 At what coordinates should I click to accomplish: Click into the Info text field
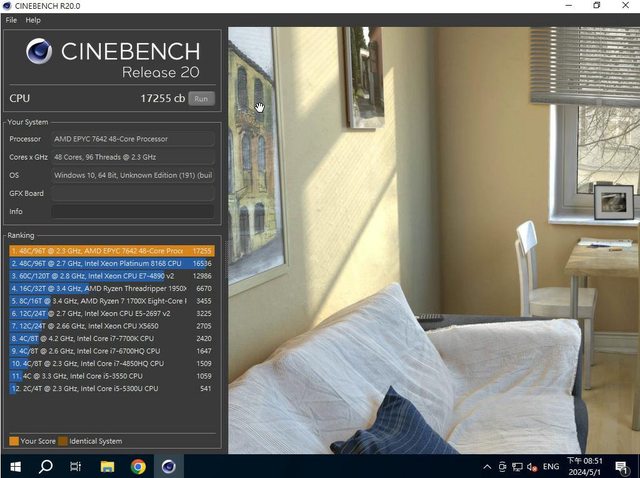click(x=132, y=212)
